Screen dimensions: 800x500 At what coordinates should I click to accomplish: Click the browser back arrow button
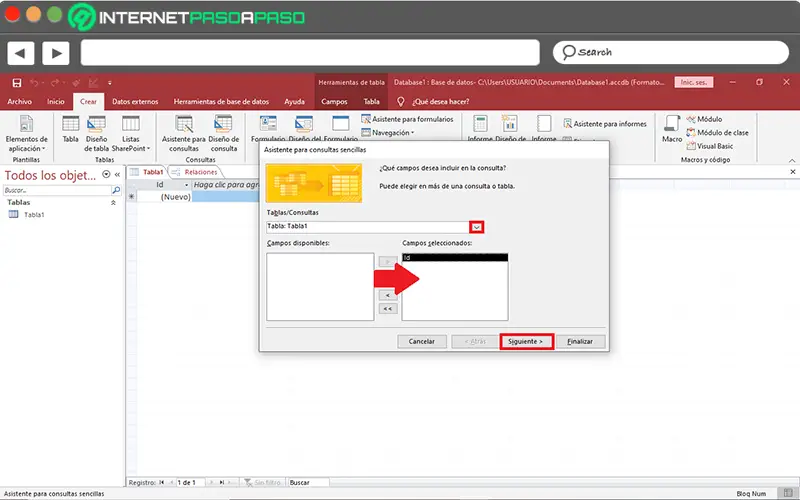[x=20, y=53]
